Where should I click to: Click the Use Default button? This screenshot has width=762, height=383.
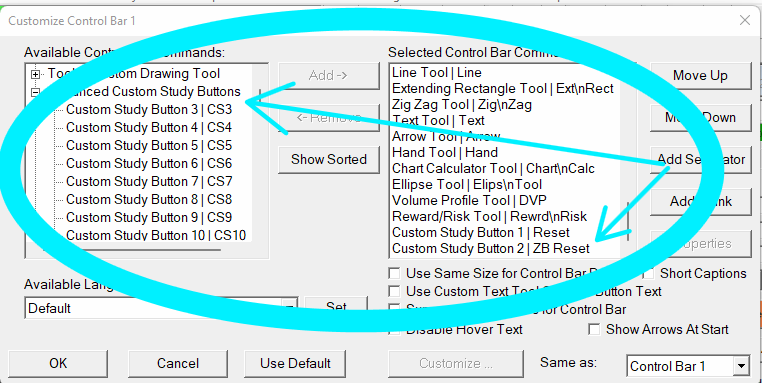click(295, 364)
